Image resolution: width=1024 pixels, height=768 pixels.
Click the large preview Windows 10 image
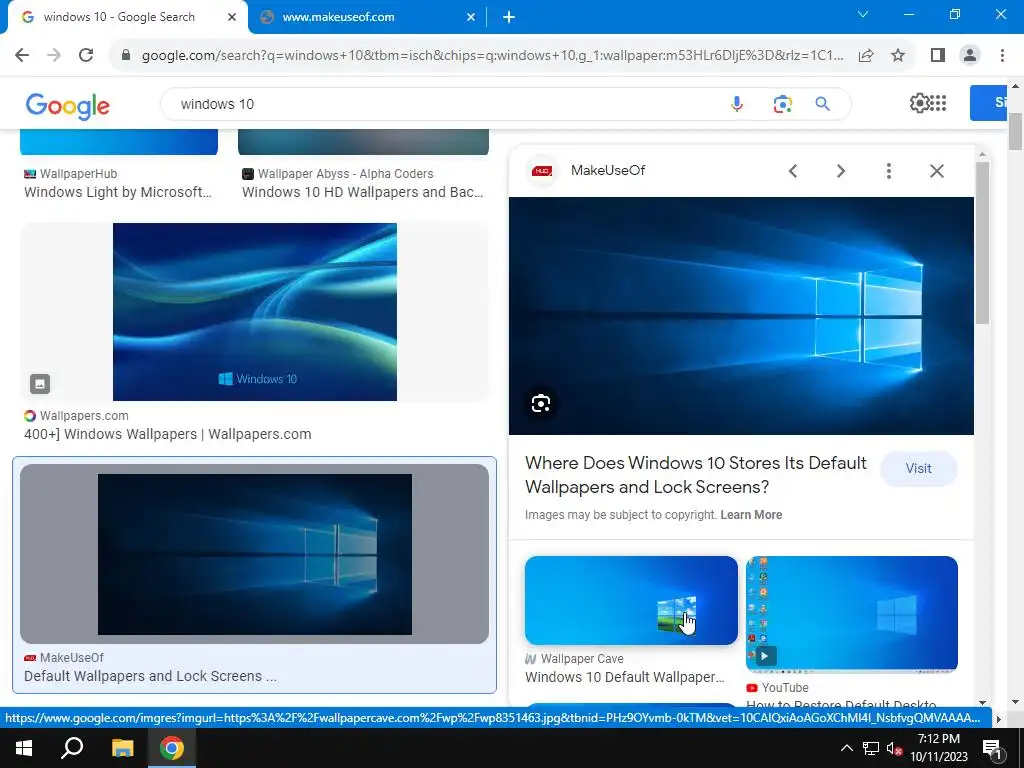point(741,316)
